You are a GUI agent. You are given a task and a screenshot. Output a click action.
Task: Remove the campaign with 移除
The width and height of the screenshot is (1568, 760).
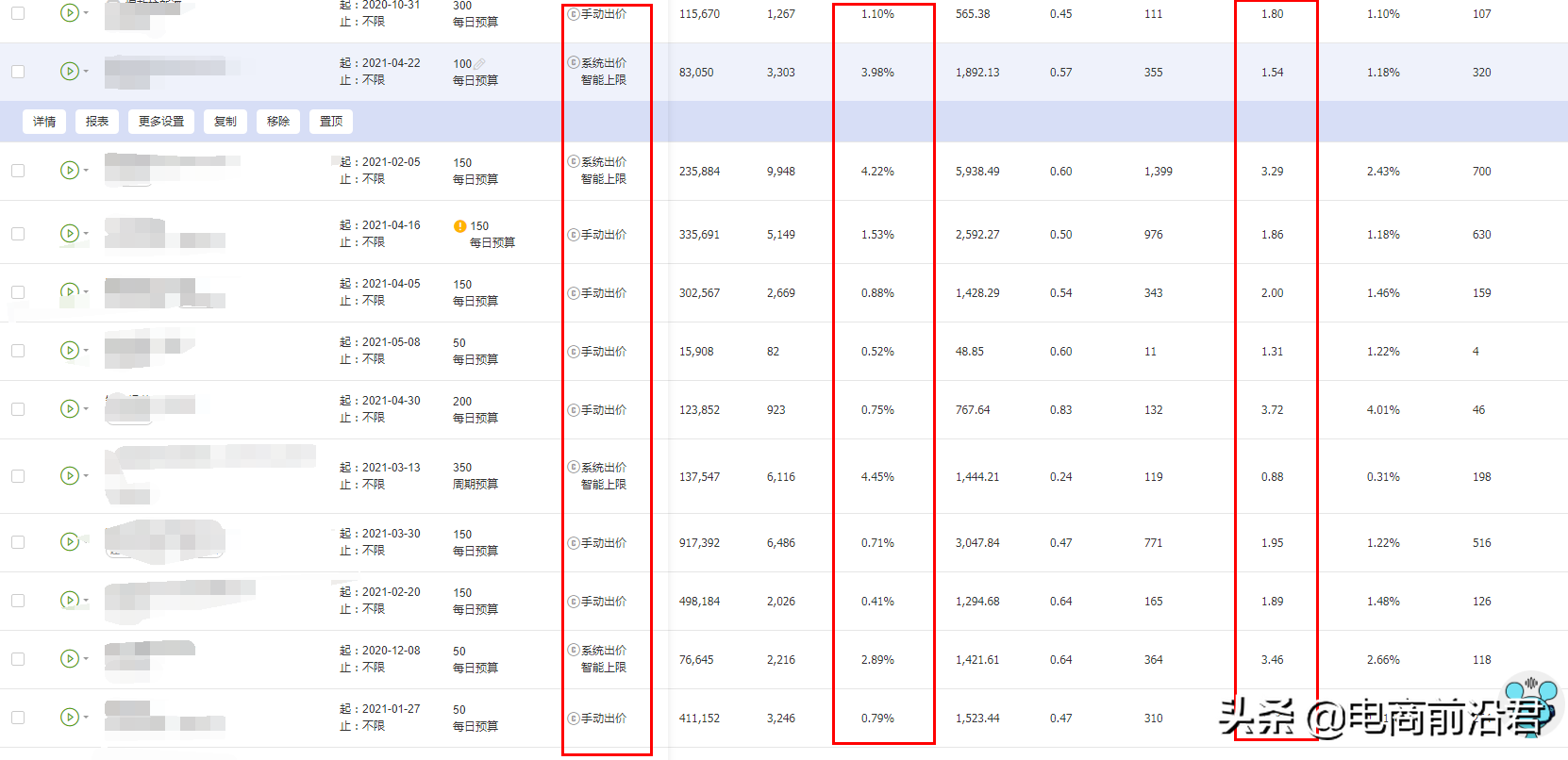(278, 122)
